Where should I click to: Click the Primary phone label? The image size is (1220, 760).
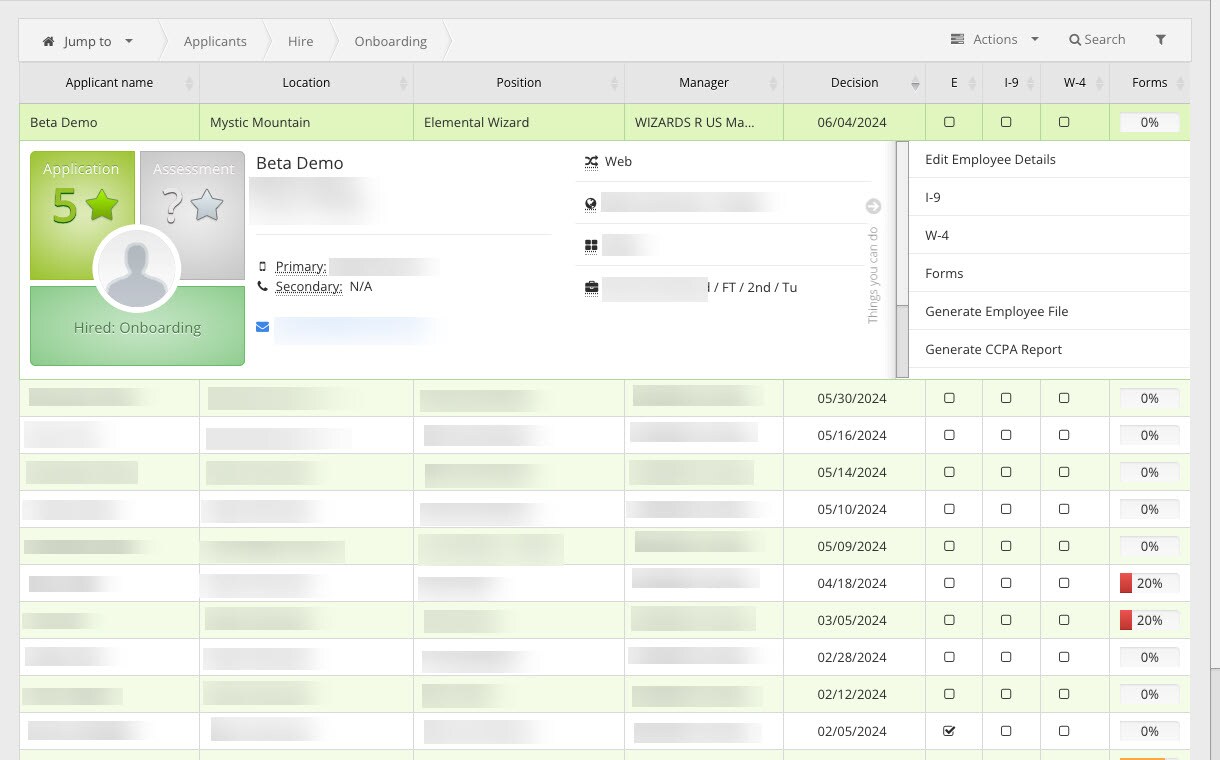301,267
